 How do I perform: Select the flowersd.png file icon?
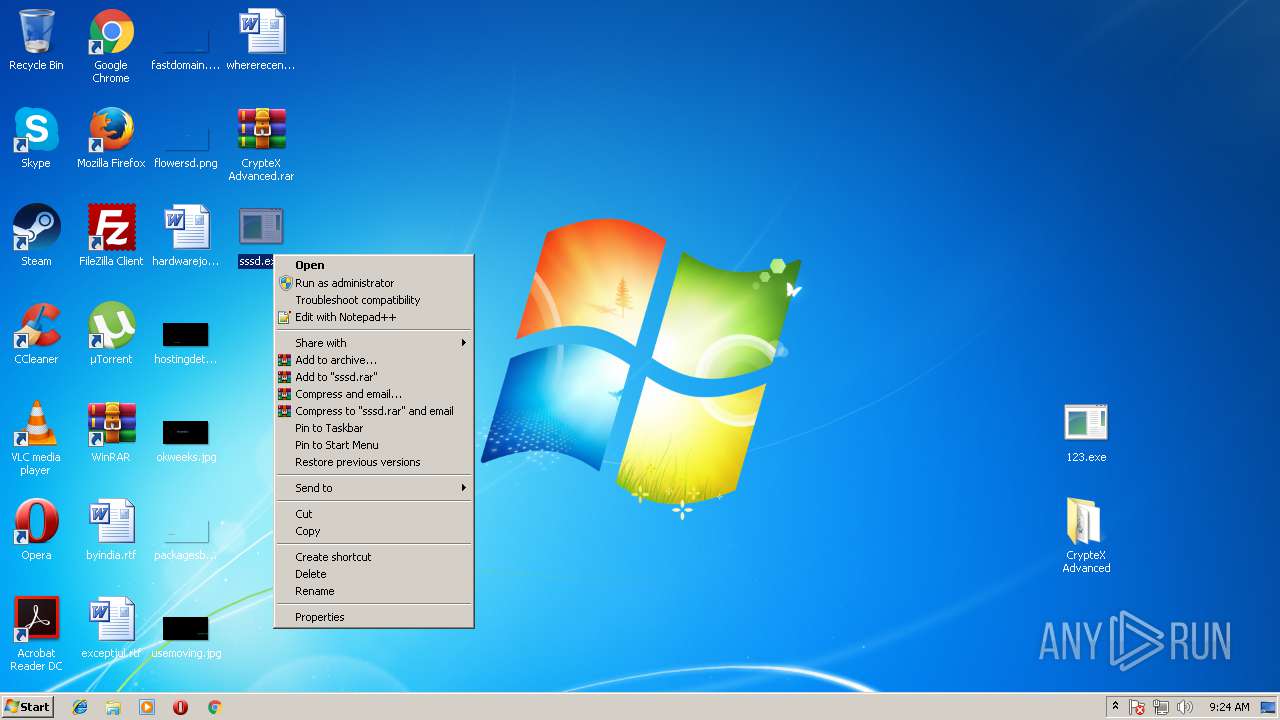coord(186,138)
